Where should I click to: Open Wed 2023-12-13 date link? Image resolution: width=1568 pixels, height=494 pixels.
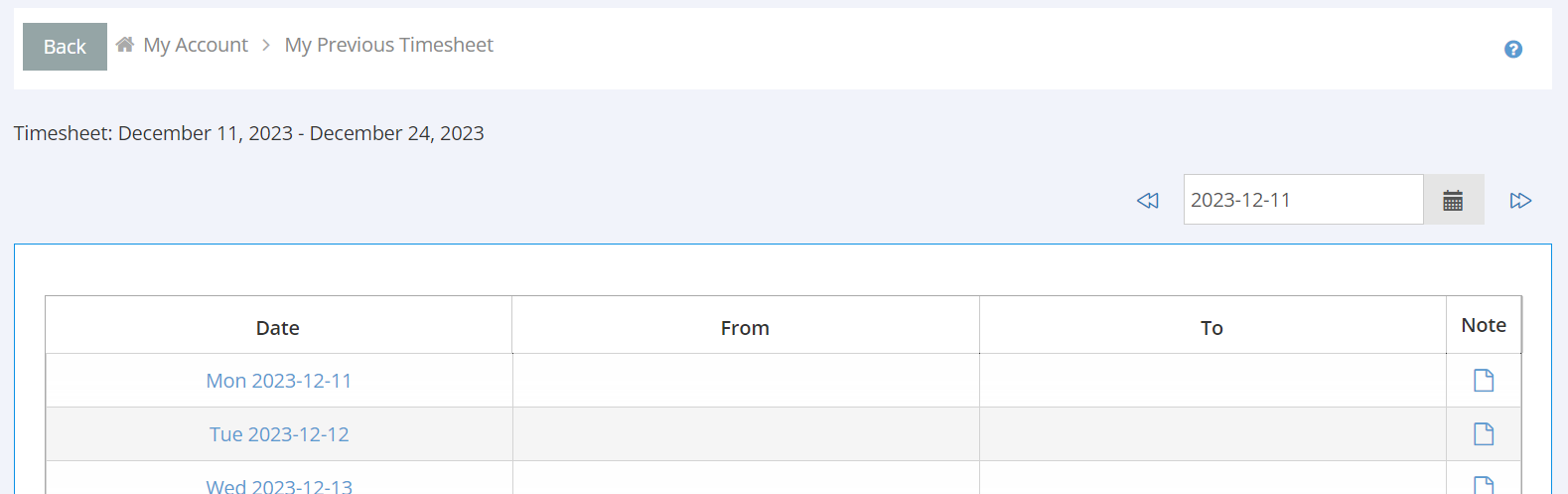(x=279, y=485)
